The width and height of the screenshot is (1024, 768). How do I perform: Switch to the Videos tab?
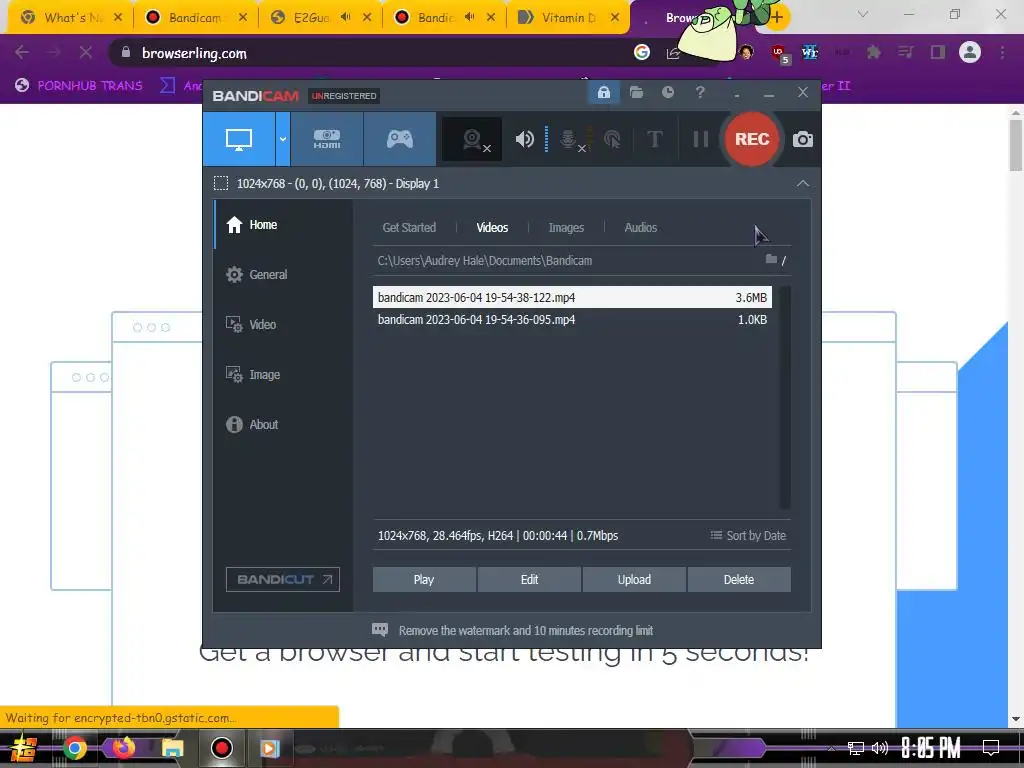492,227
